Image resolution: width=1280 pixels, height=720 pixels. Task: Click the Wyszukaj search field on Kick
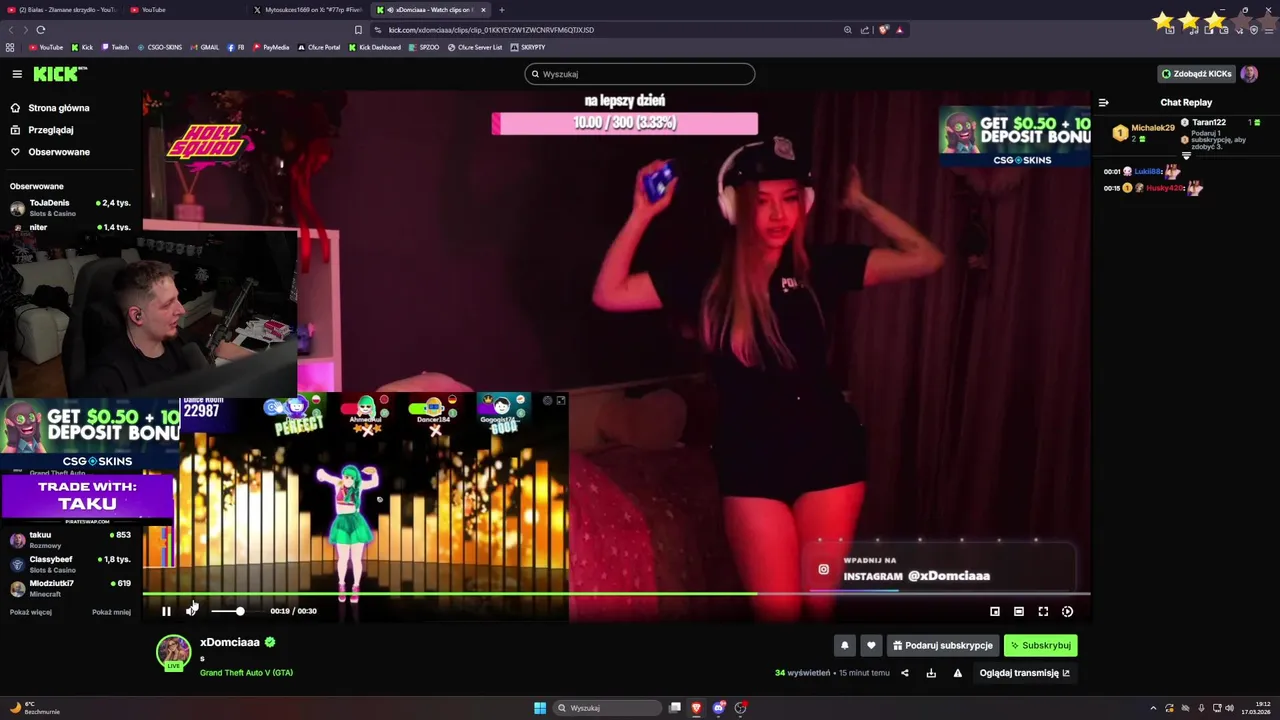tap(640, 74)
